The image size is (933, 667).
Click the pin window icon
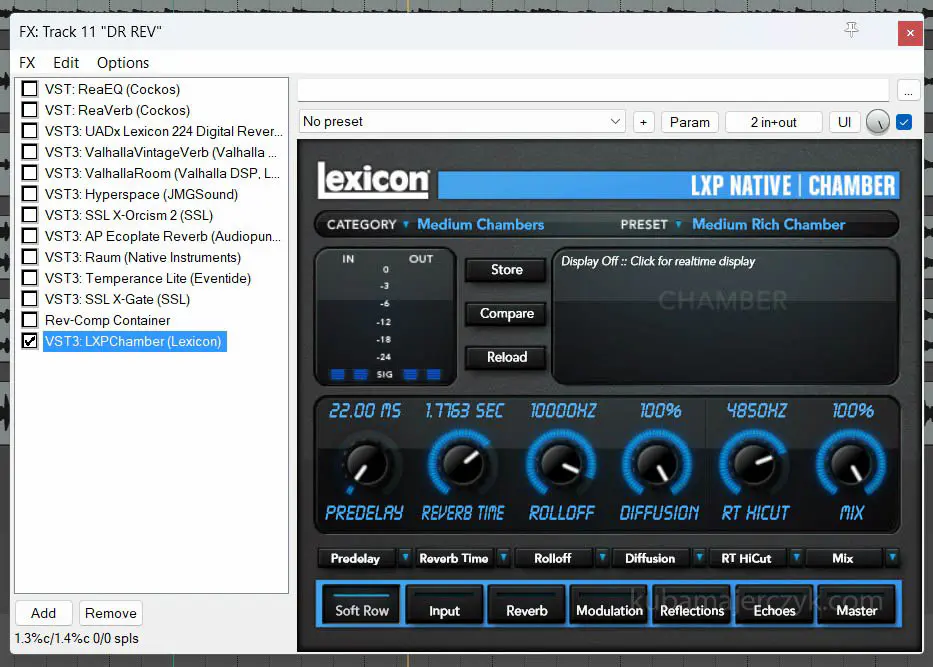(851, 31)
